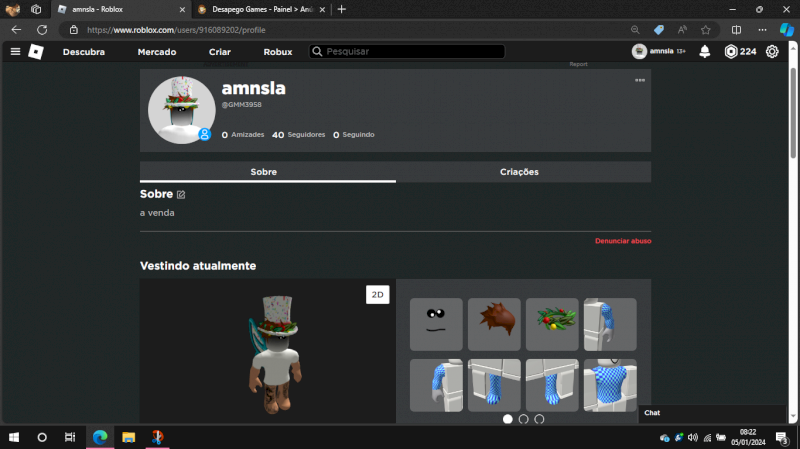The image size is (800, 449).
Task: Reload the page with refresh icon
Action: [x=42, y=30]
